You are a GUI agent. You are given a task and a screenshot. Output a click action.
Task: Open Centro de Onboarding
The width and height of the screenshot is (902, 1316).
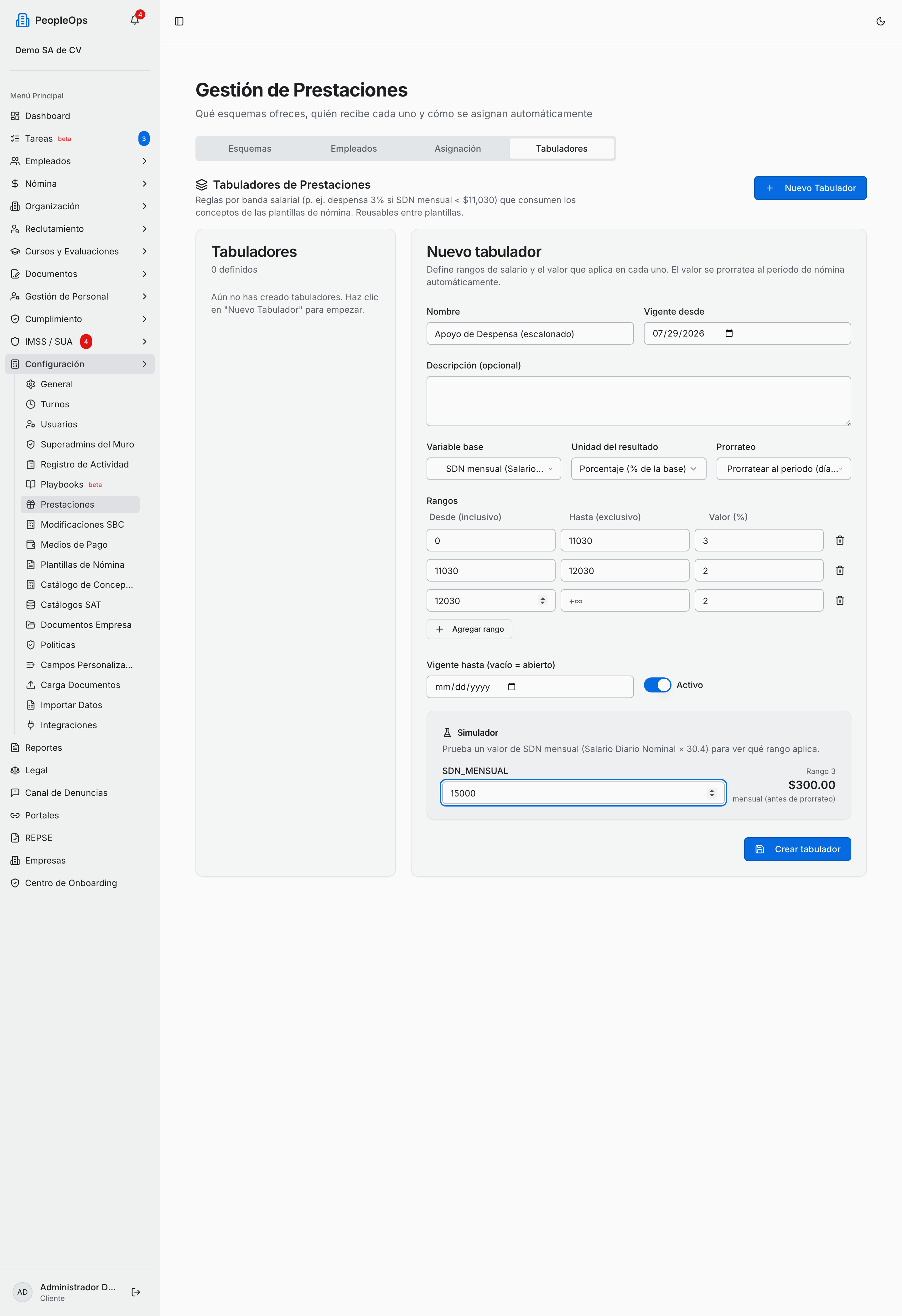click(80, 883)
